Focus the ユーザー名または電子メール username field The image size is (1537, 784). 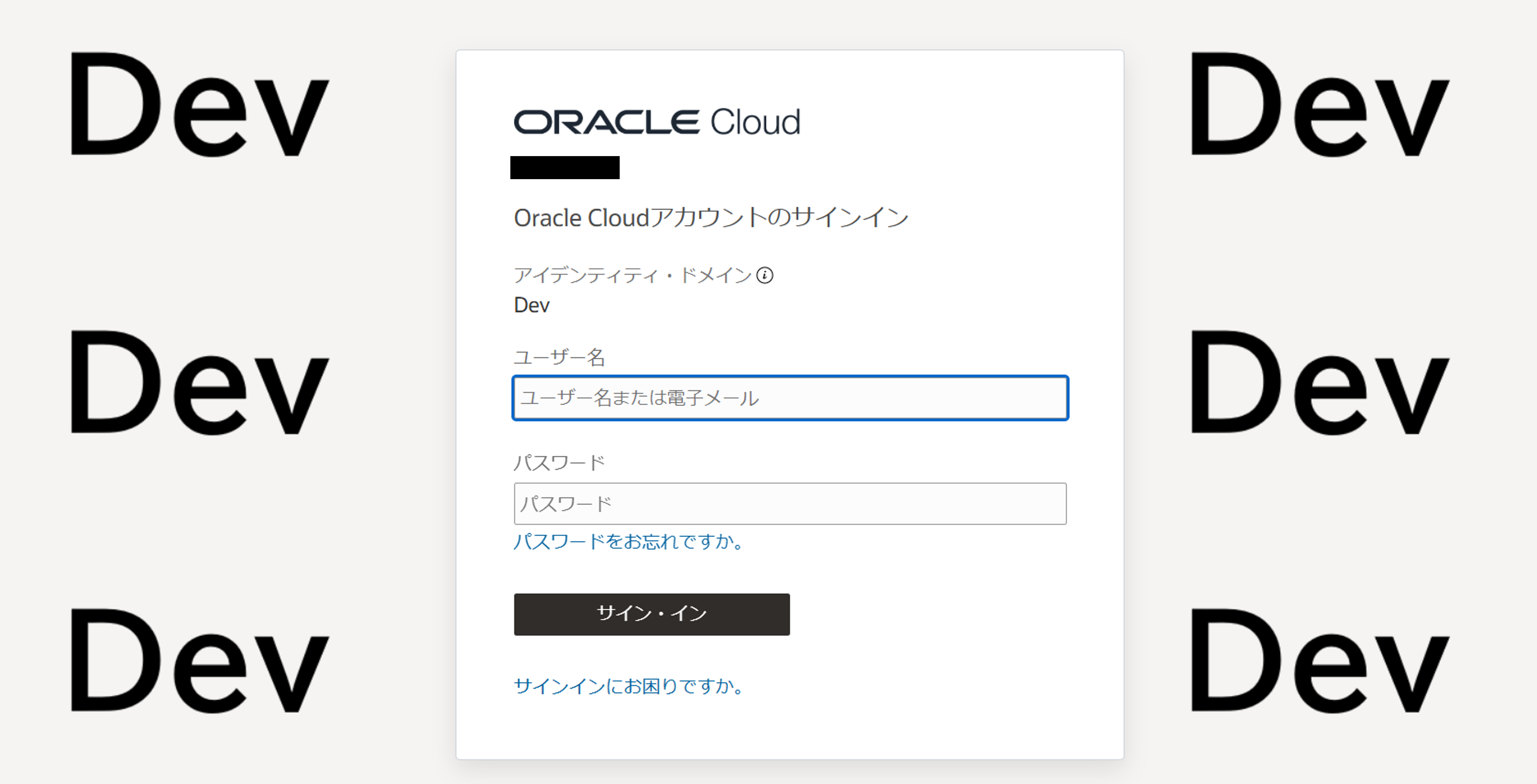pyautogui.click(x=790, y=398)
